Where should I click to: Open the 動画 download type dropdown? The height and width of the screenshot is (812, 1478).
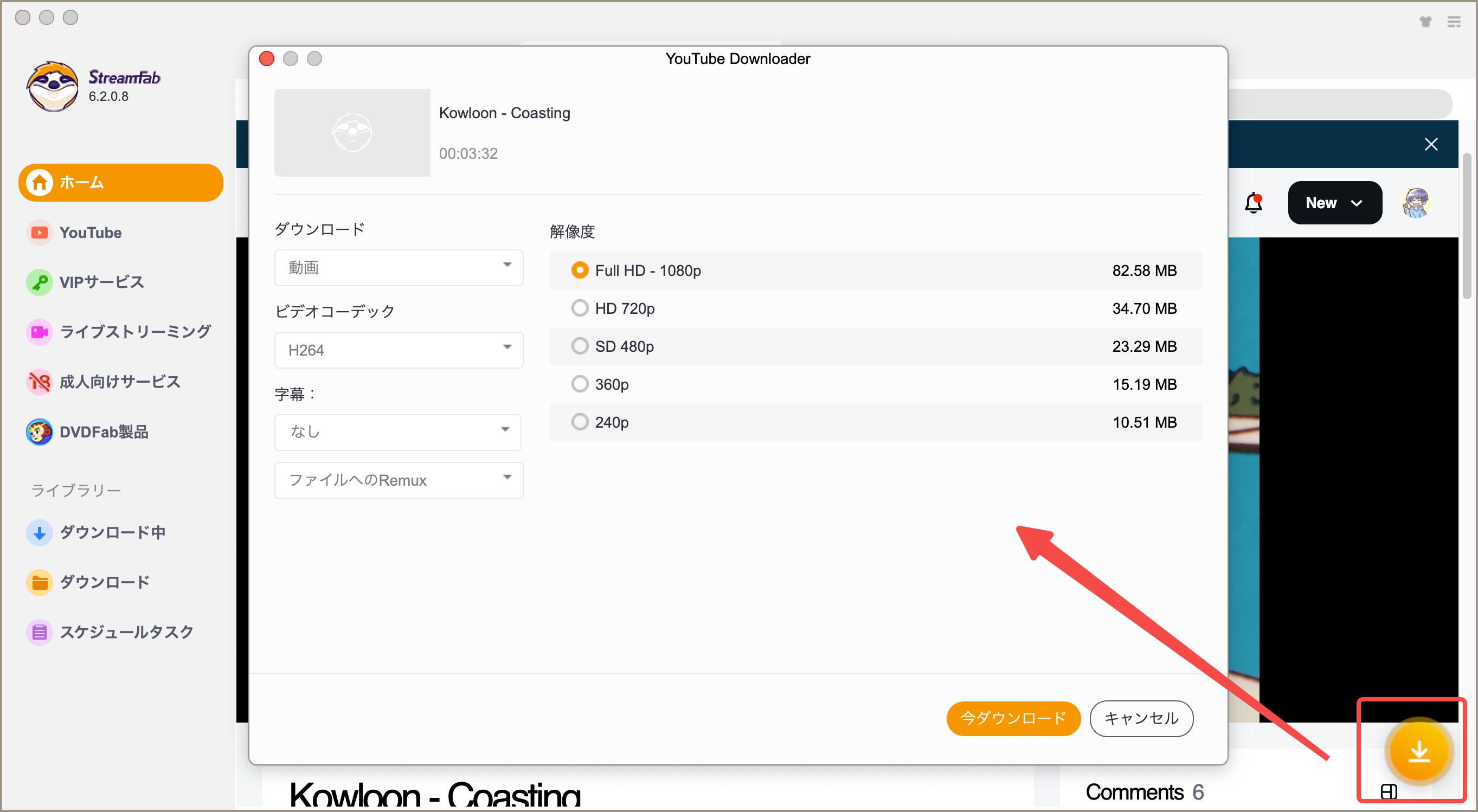click(398, 267)
